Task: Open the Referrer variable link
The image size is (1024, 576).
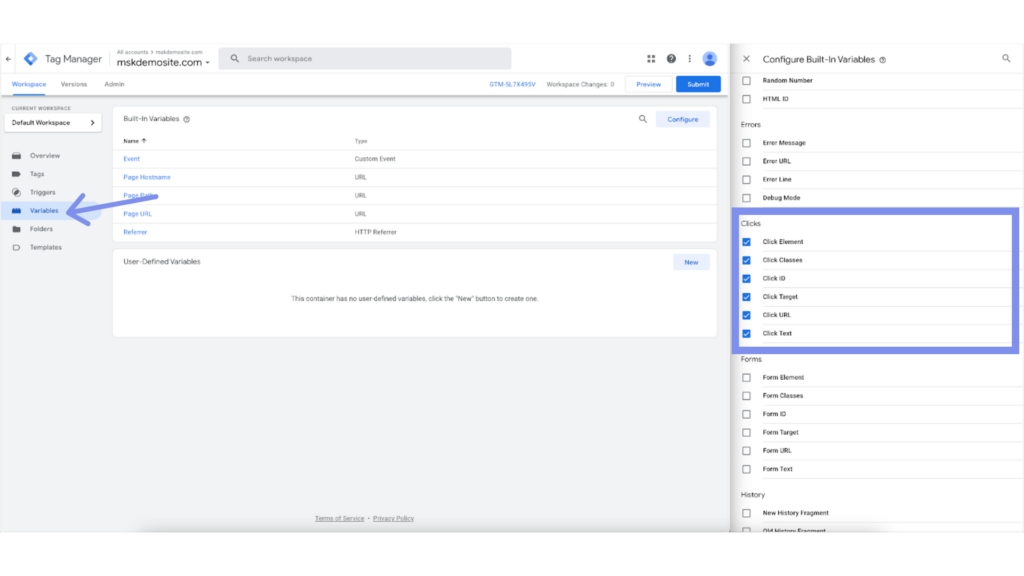Action: (x=135, y=232)
